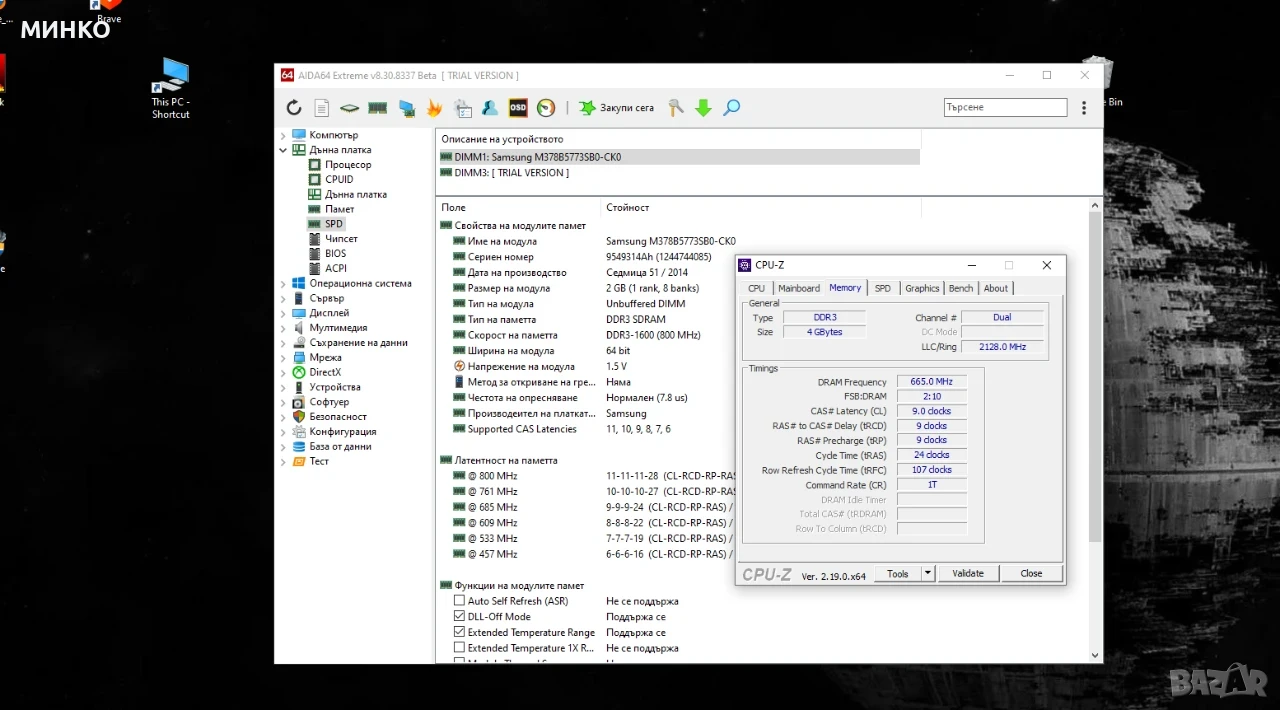Collapse the Дънна платка tree node
The height and width of the screenshot is (710, 1280).
283,150
